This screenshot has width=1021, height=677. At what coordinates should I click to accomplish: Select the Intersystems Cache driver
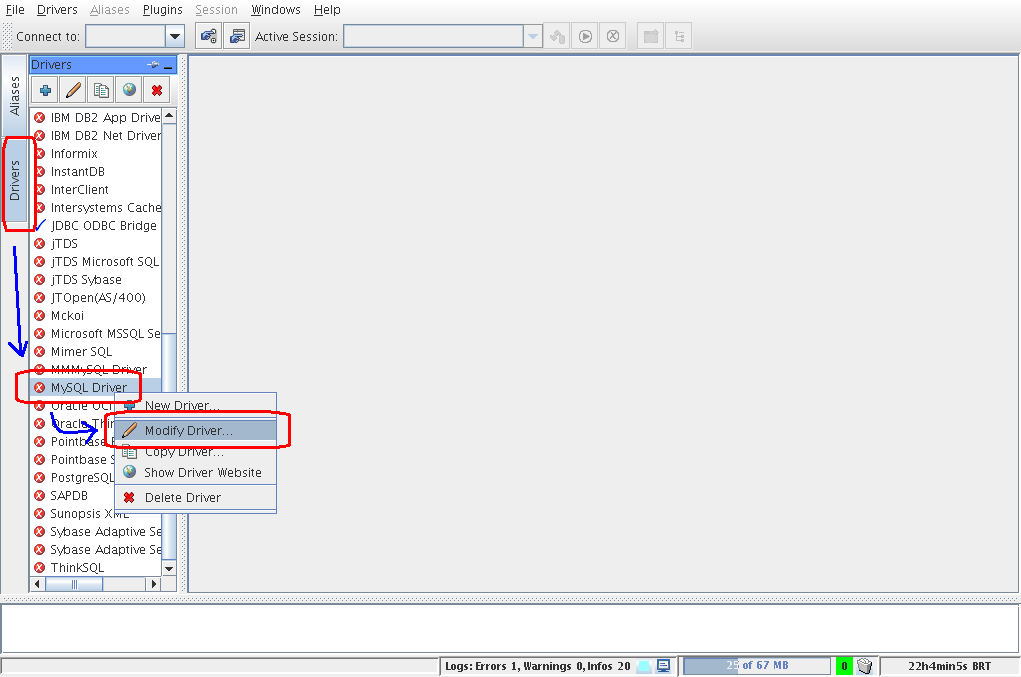tap(96, 208)
